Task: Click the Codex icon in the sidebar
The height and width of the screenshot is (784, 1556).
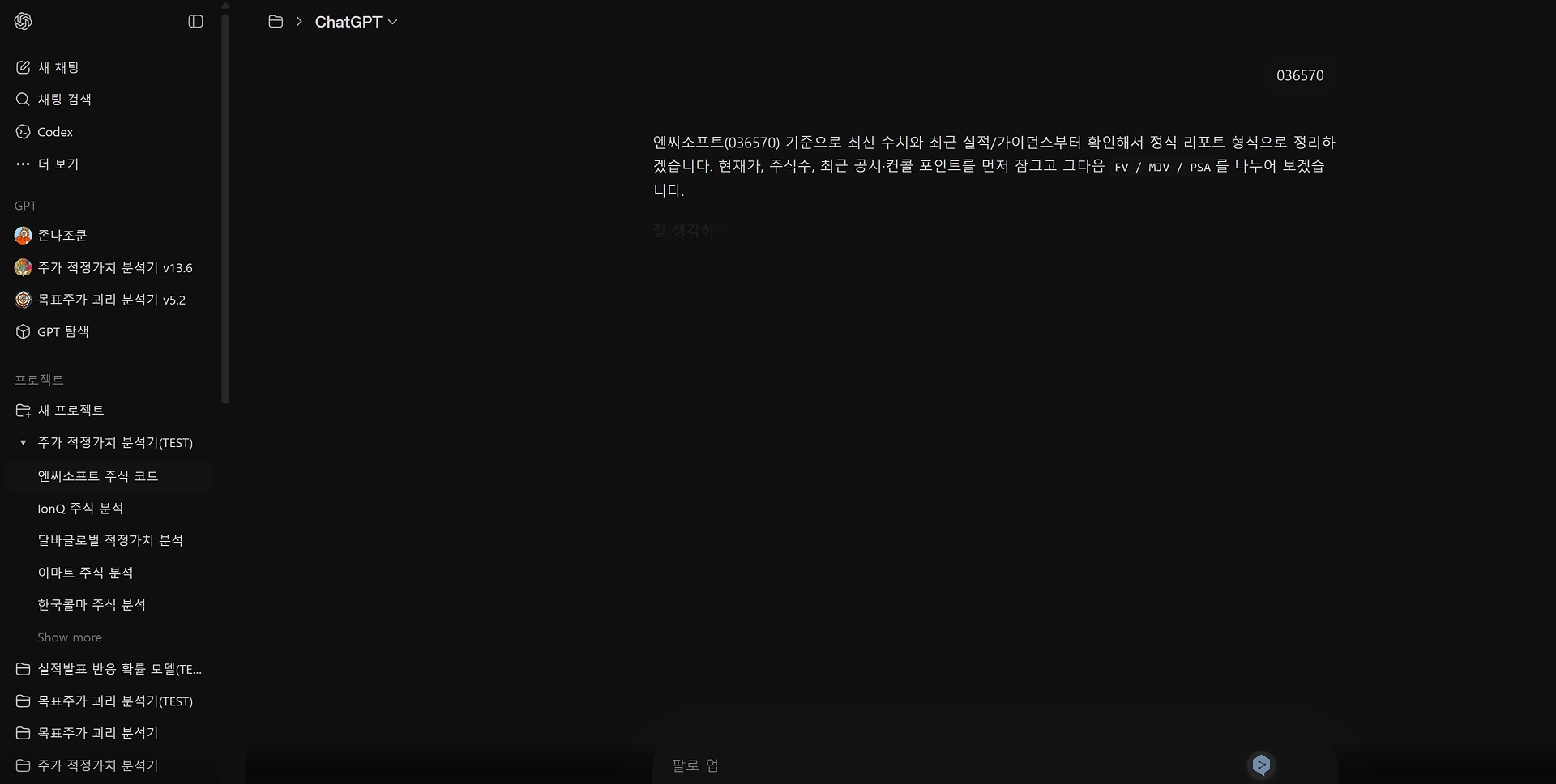Action: point(23,132)
